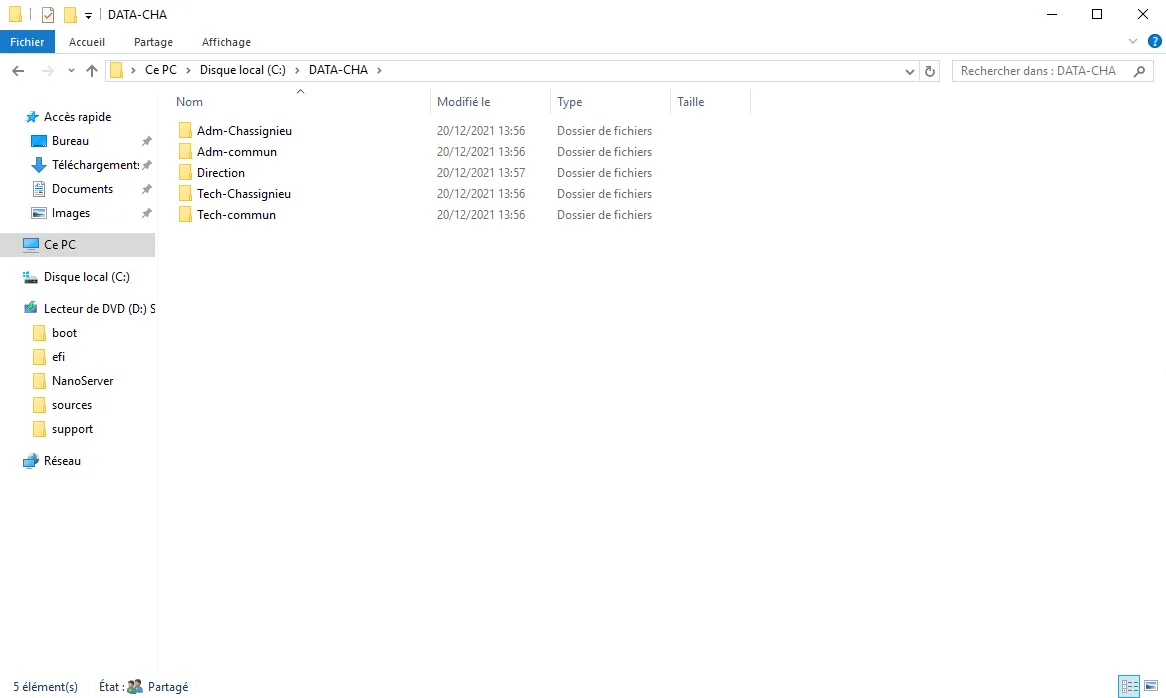1166x698 pixels.
Task: Click Properties icon in quick access toolbar
Action: [x=48, y=15]
